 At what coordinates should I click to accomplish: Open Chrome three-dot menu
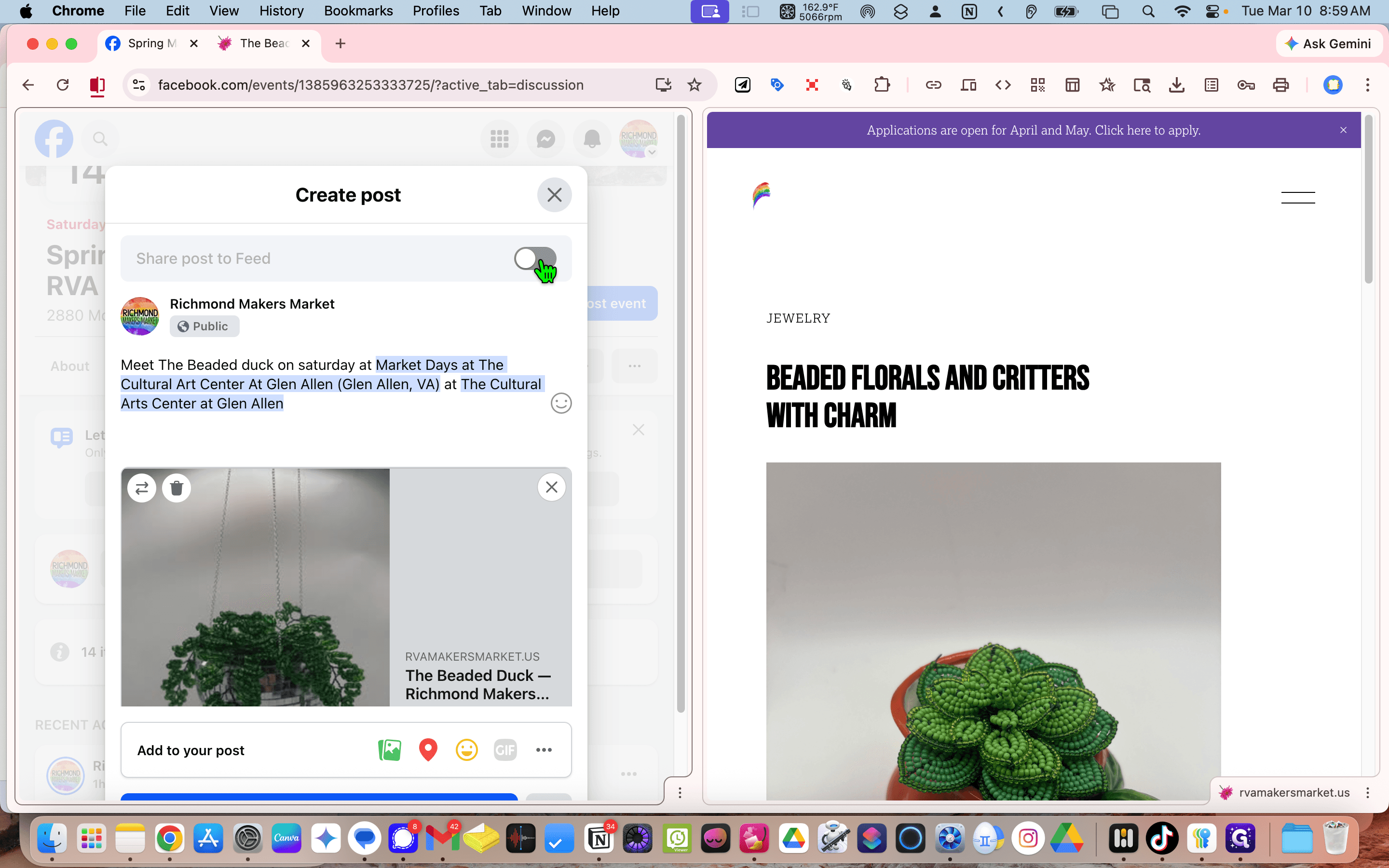tap(1368, 85)
